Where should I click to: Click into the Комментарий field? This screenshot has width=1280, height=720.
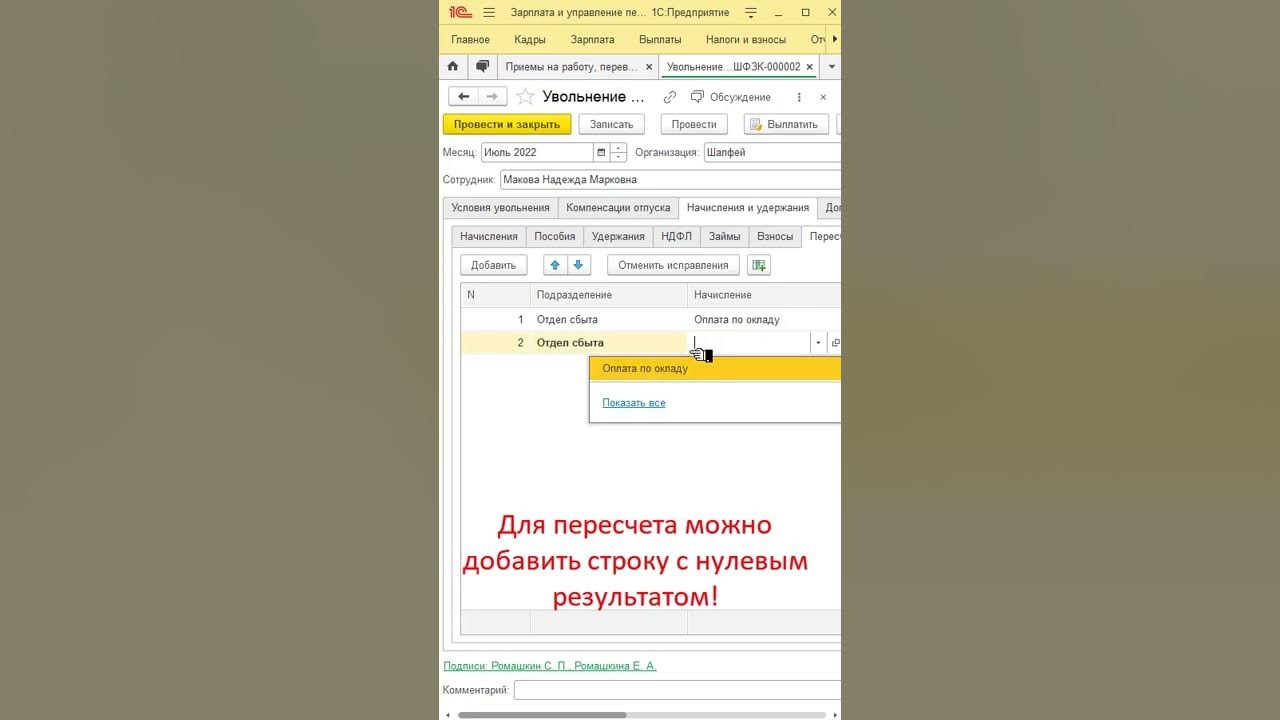[x=677, y=690]
